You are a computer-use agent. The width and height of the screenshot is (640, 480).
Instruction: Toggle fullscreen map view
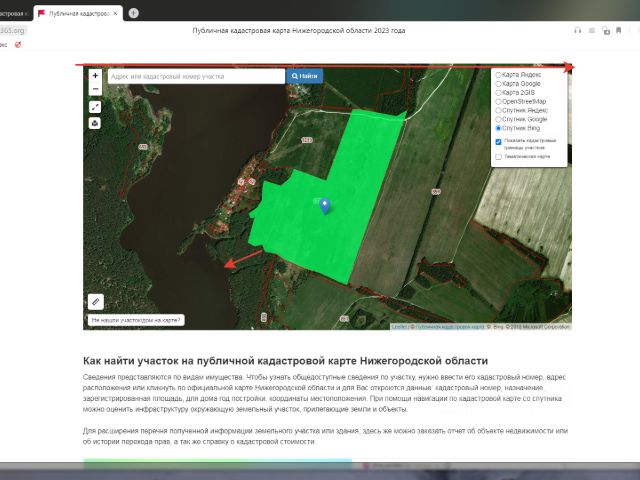pos(95,106)
